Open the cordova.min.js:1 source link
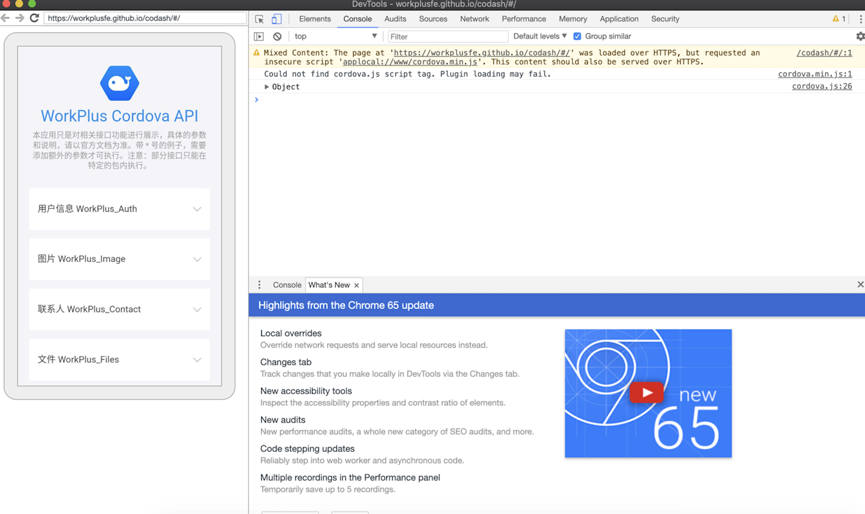The width and height of the screenshot is (865, 514). point(815,74)
